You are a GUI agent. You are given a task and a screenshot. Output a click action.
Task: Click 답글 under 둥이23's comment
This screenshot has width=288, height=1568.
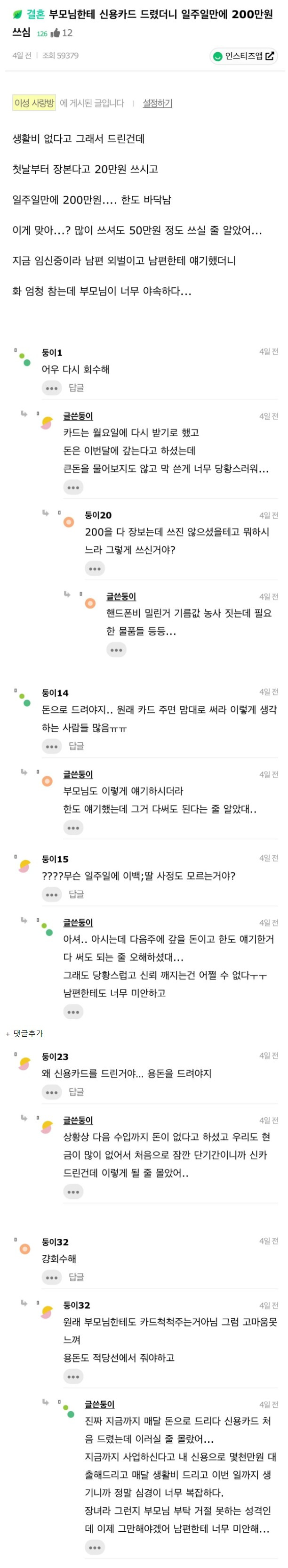click(77, 1091)
